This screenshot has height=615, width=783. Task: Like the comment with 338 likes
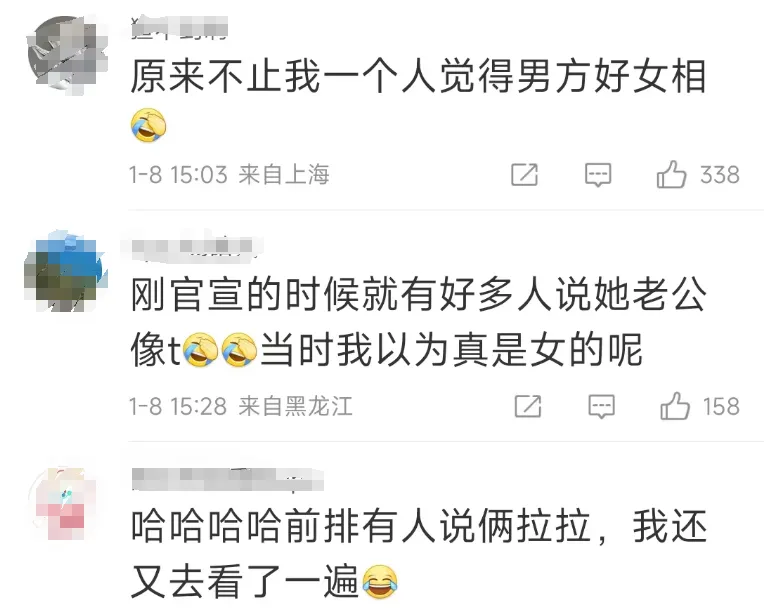671,174
